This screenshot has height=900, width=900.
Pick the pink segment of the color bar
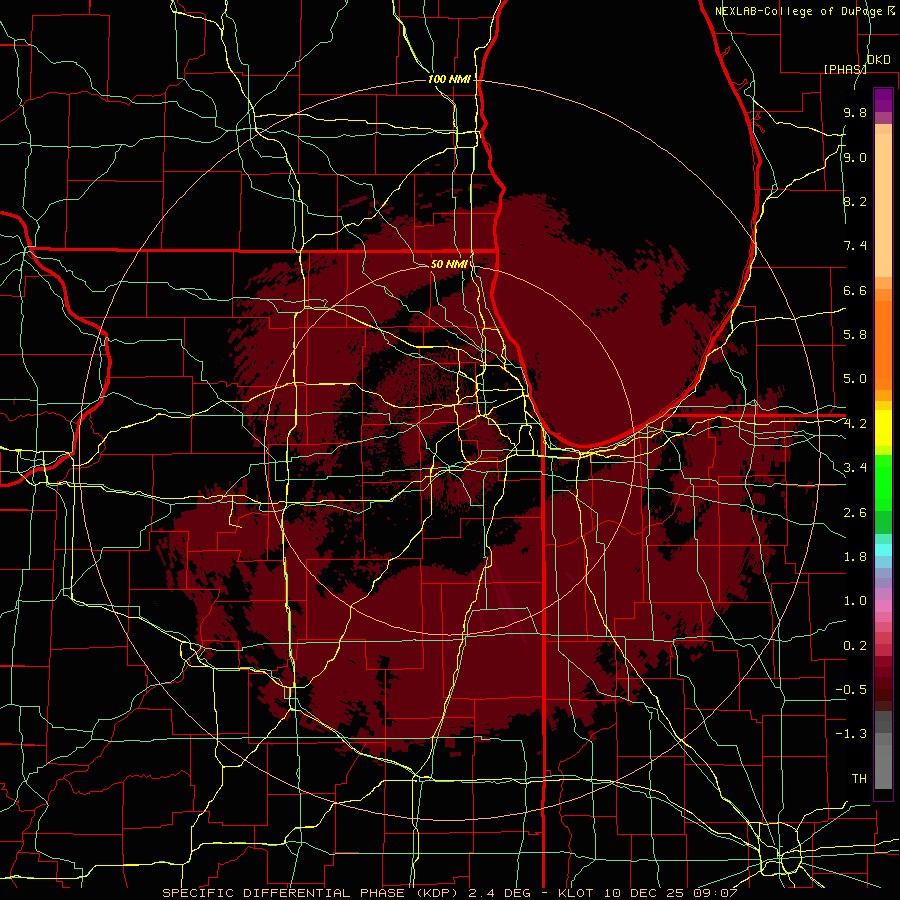883,606
